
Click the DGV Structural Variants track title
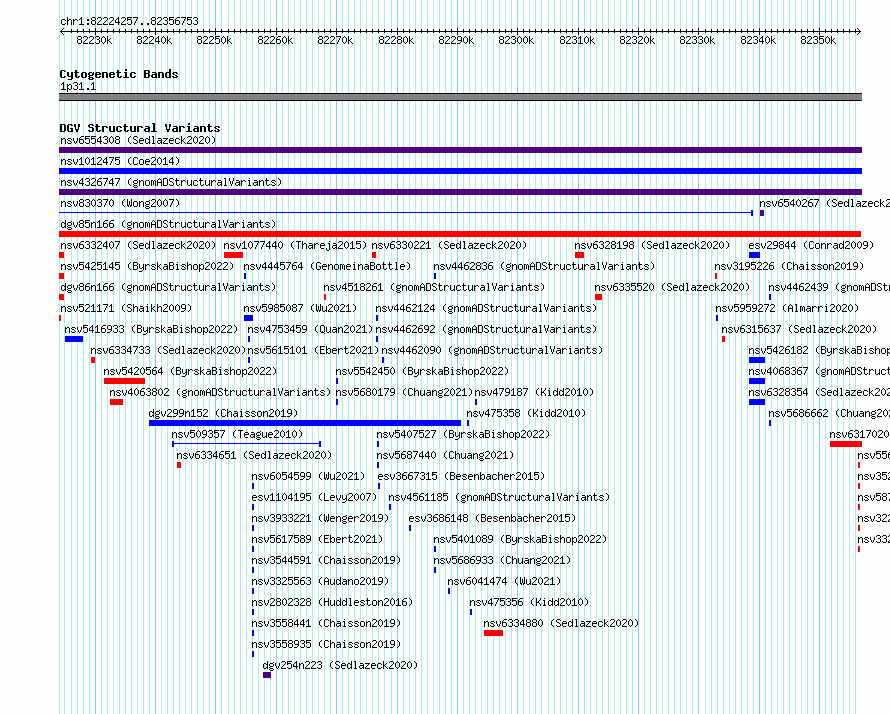[140, 128]
